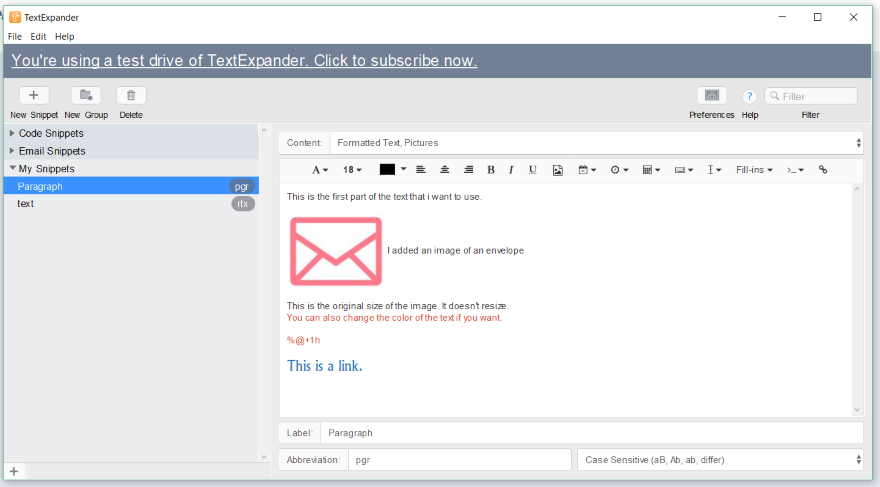Toggle italic formatting

click(511, 169)
